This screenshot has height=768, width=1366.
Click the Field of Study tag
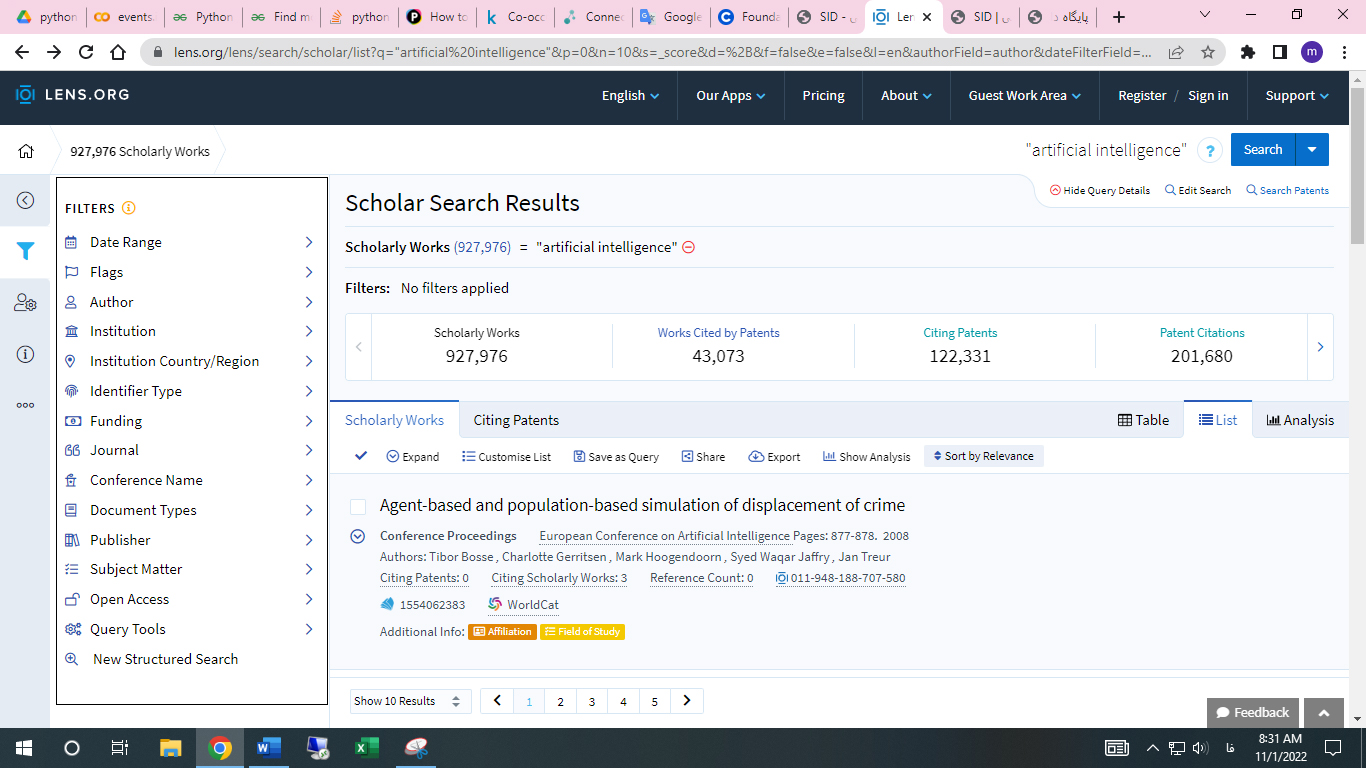point(582,632)
